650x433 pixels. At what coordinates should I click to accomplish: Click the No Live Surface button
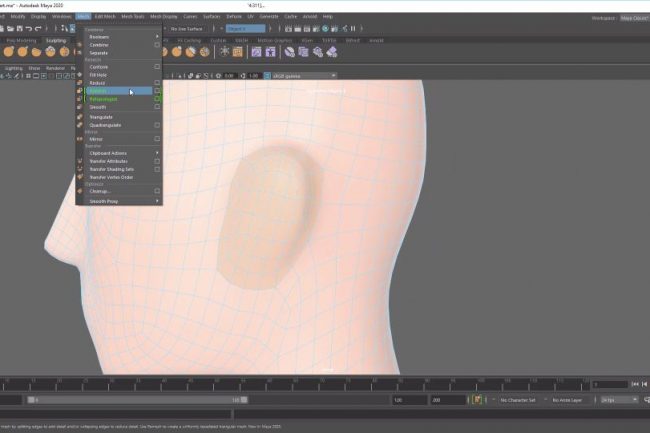pyautogui.click(x=187, y=28)
